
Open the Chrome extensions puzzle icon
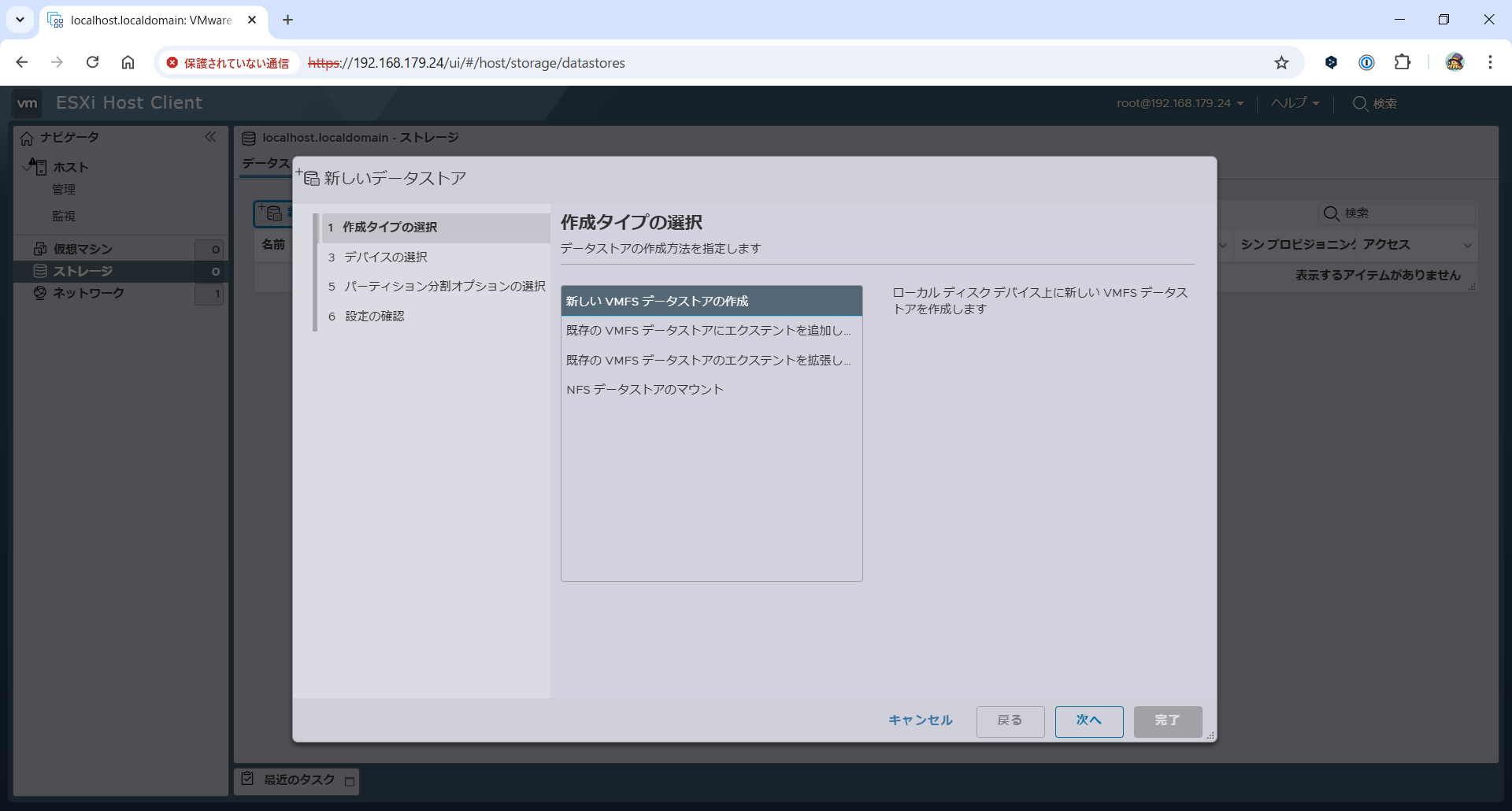[1403, 62]
